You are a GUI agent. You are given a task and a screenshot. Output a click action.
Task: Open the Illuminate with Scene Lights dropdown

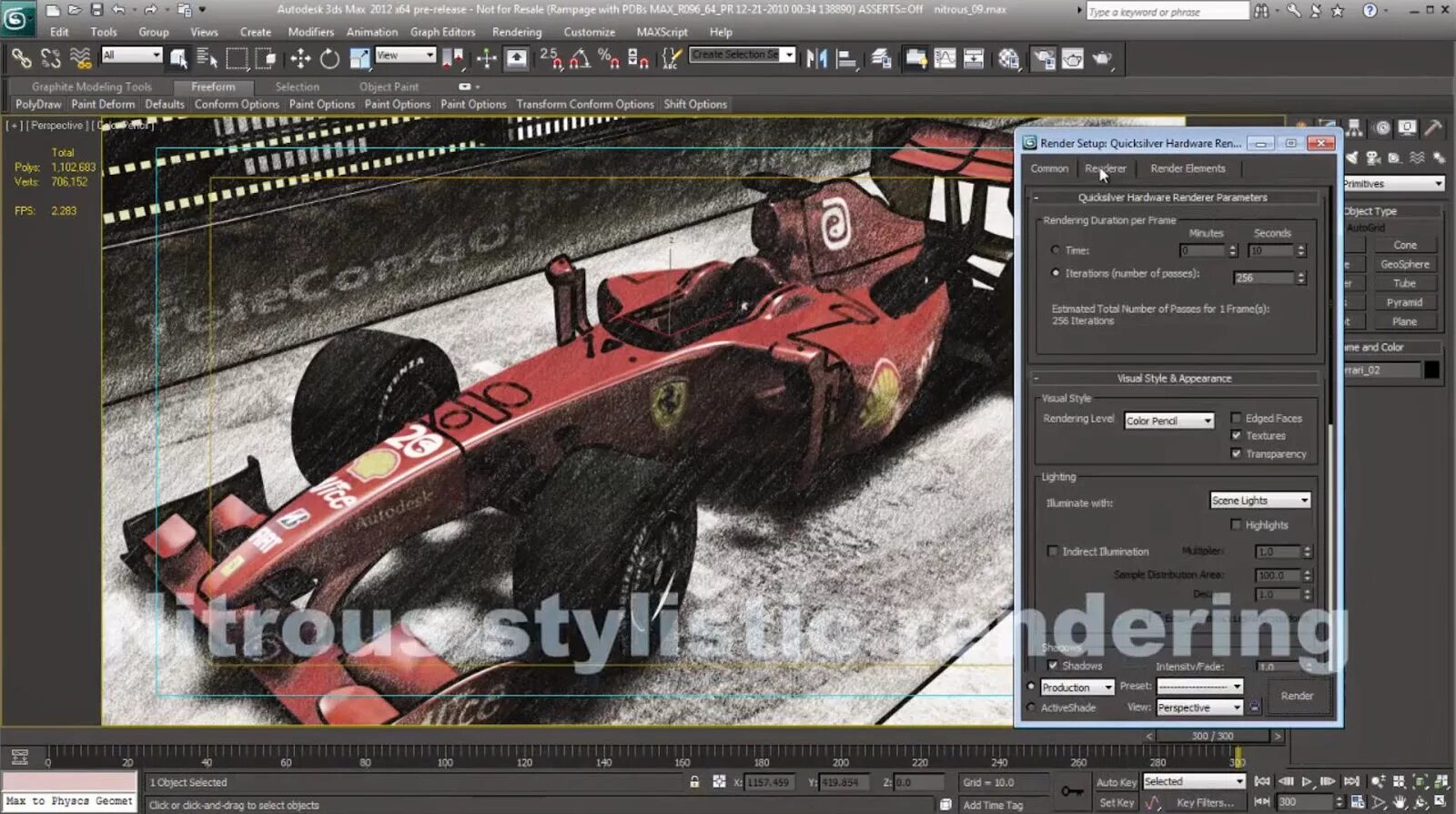point(1260,501)
